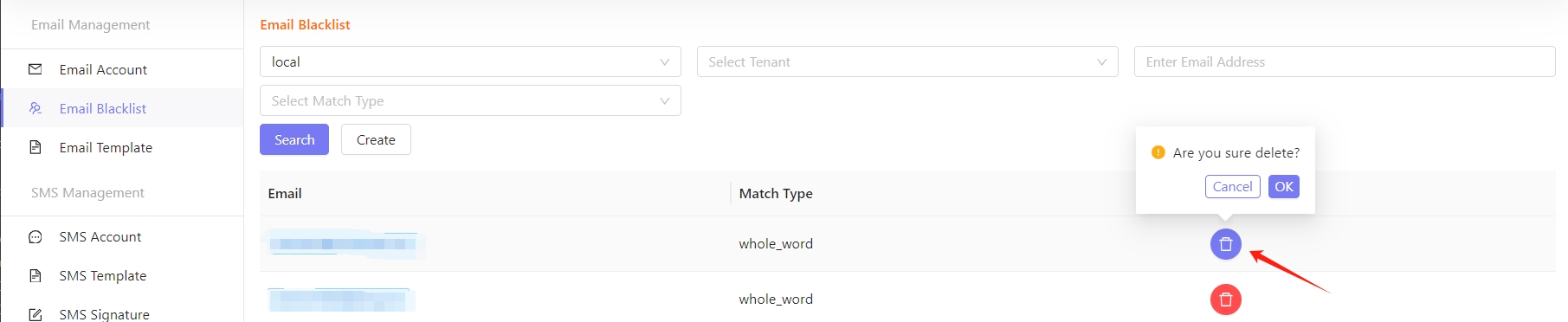Viewport: 1568px width, 322px height.
Task: Confirm deletion with OK button
Action: coord(1283,186)
